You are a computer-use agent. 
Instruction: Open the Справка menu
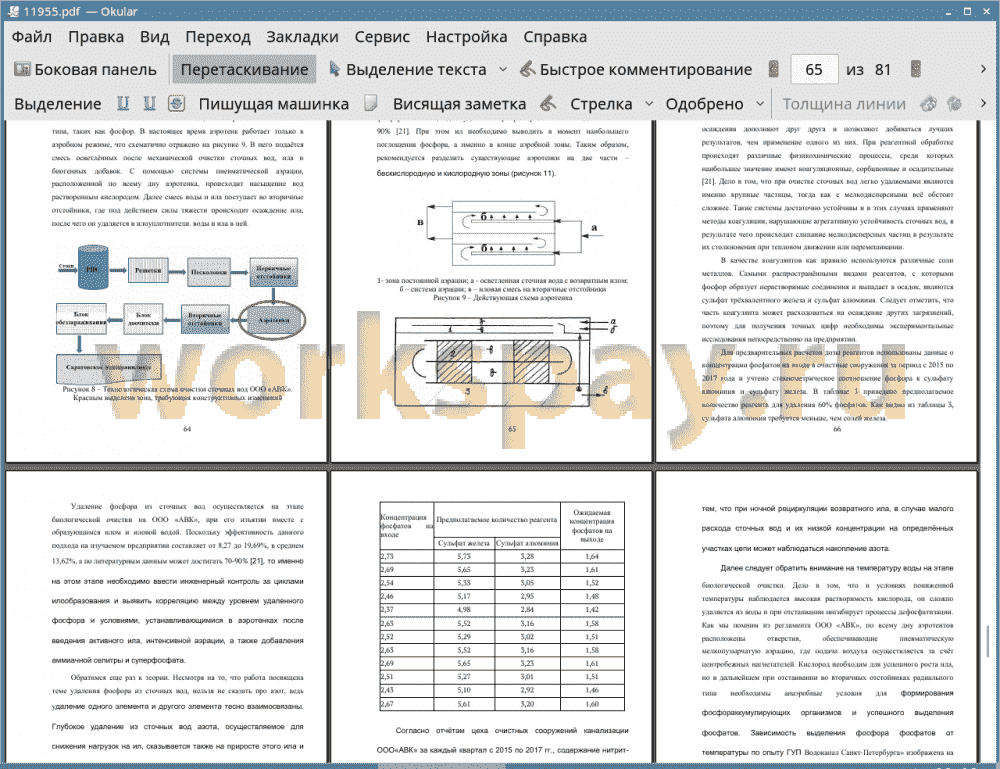[x=555, y=37]
